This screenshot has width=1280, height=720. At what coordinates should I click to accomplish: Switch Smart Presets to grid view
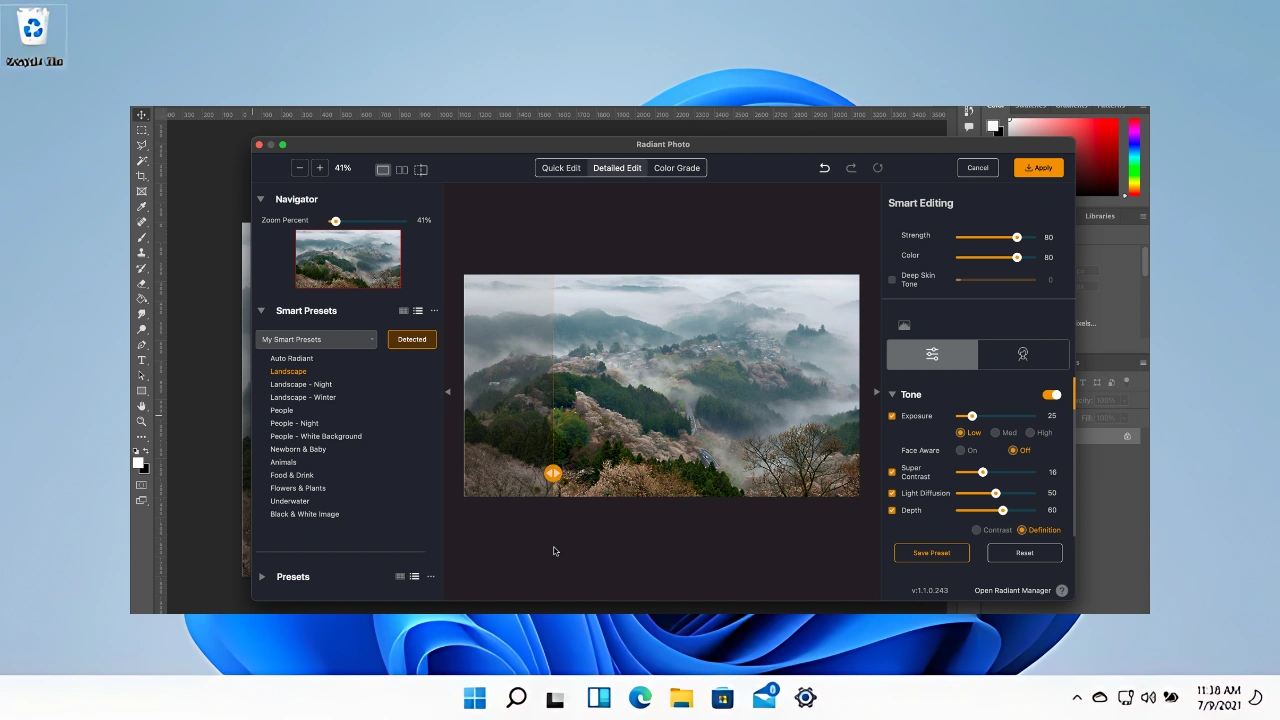(x=403, y=311)
